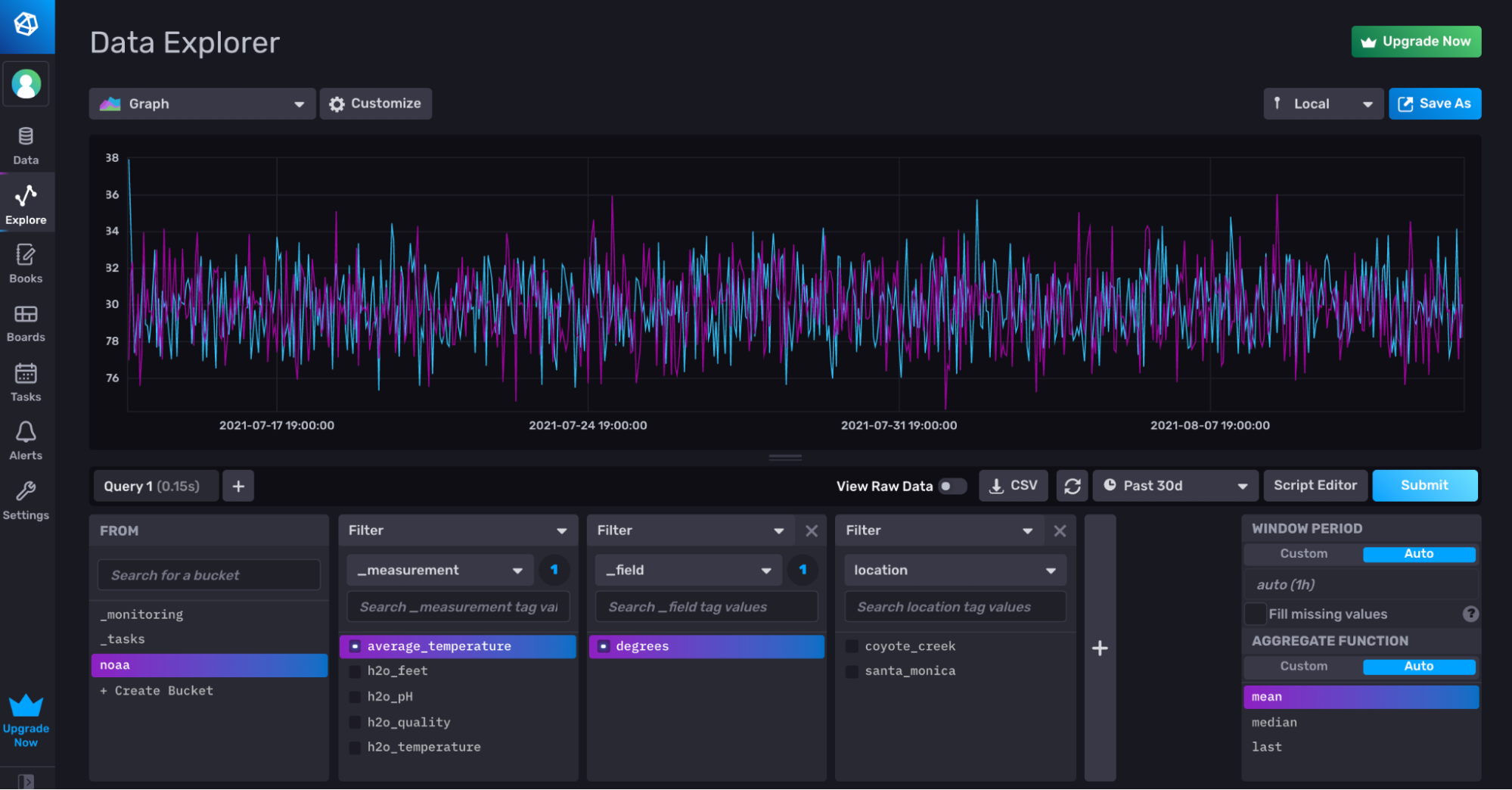Check coyote_creek location
1512x790 pixels.
[852, 646]
